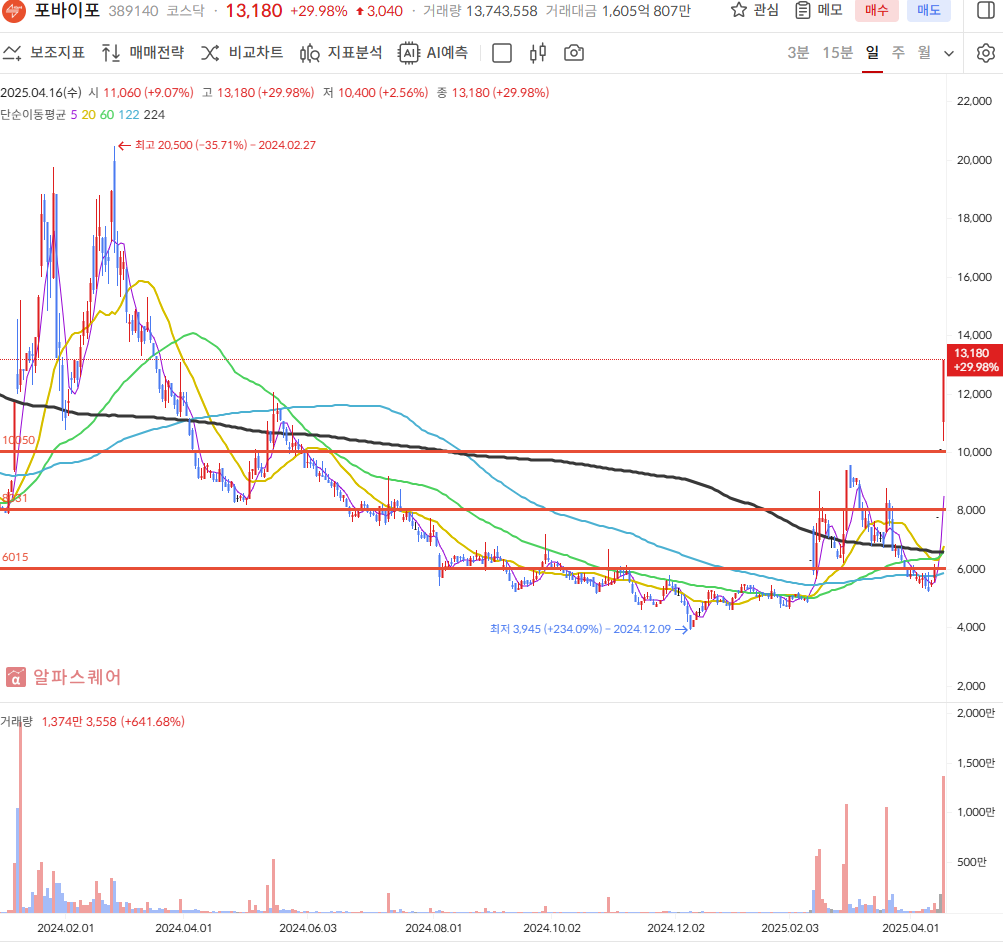Click the 2024.02.01 date axis label

click(65, 928)
